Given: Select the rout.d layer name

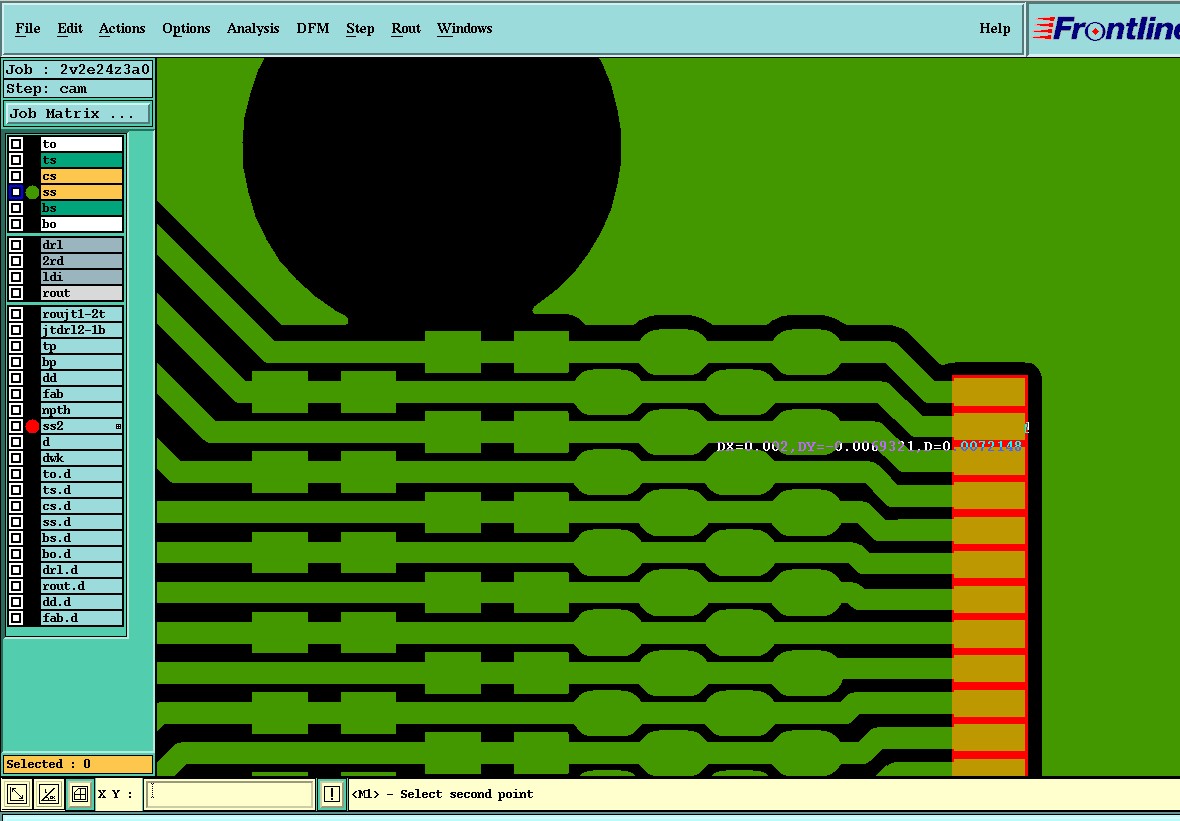Looking at the screenshot, I should 81,586.
